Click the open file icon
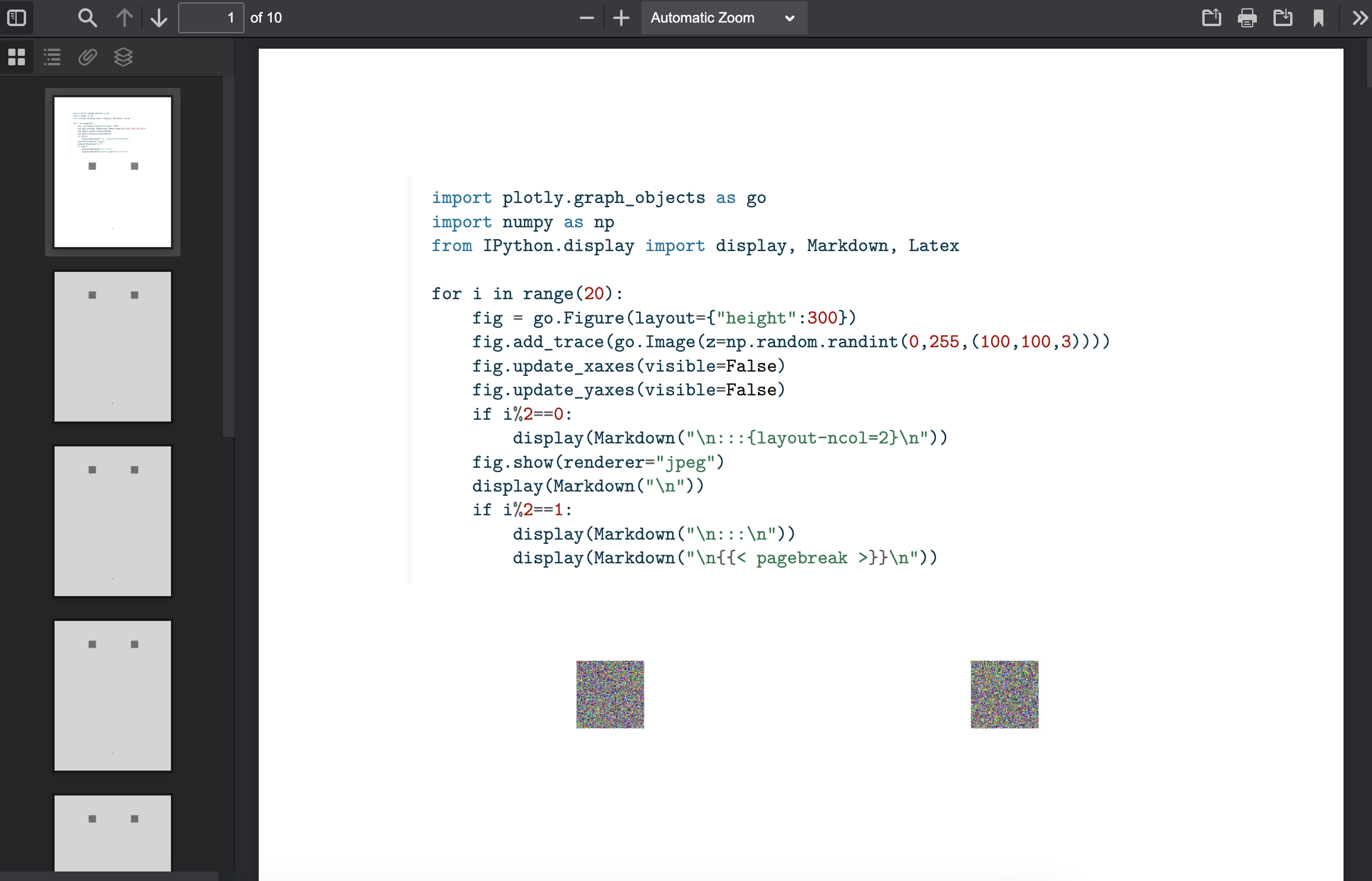Screen dimensions: 1372x881 point(1211,18)
